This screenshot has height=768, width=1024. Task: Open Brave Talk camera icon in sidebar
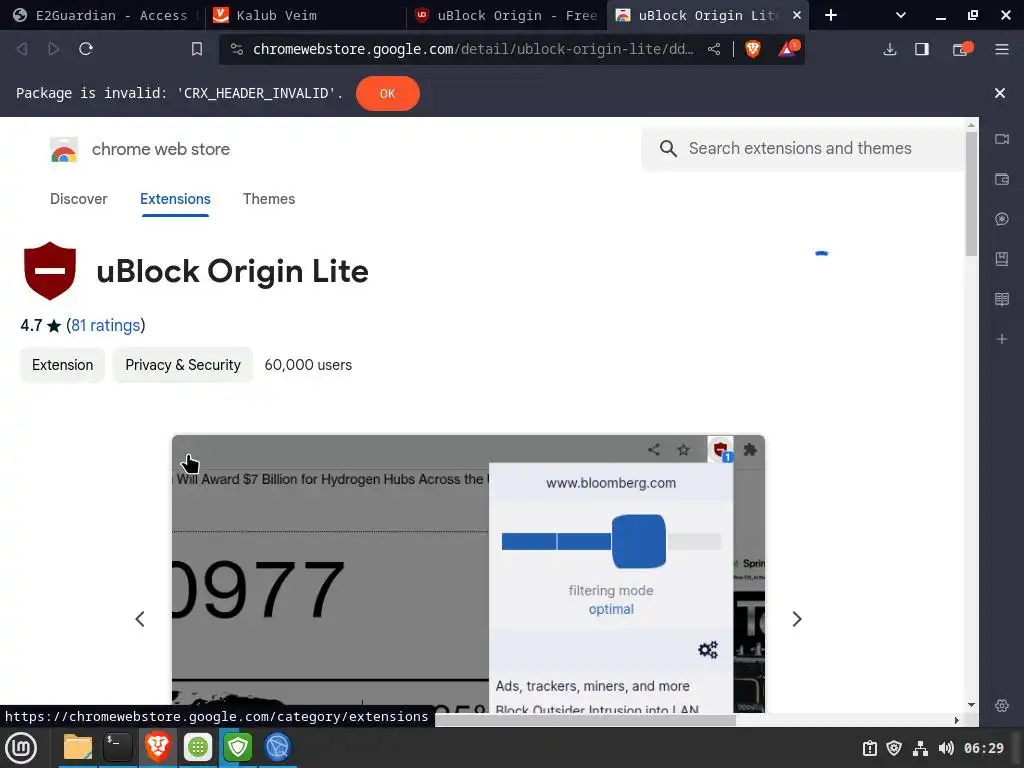1002,139
